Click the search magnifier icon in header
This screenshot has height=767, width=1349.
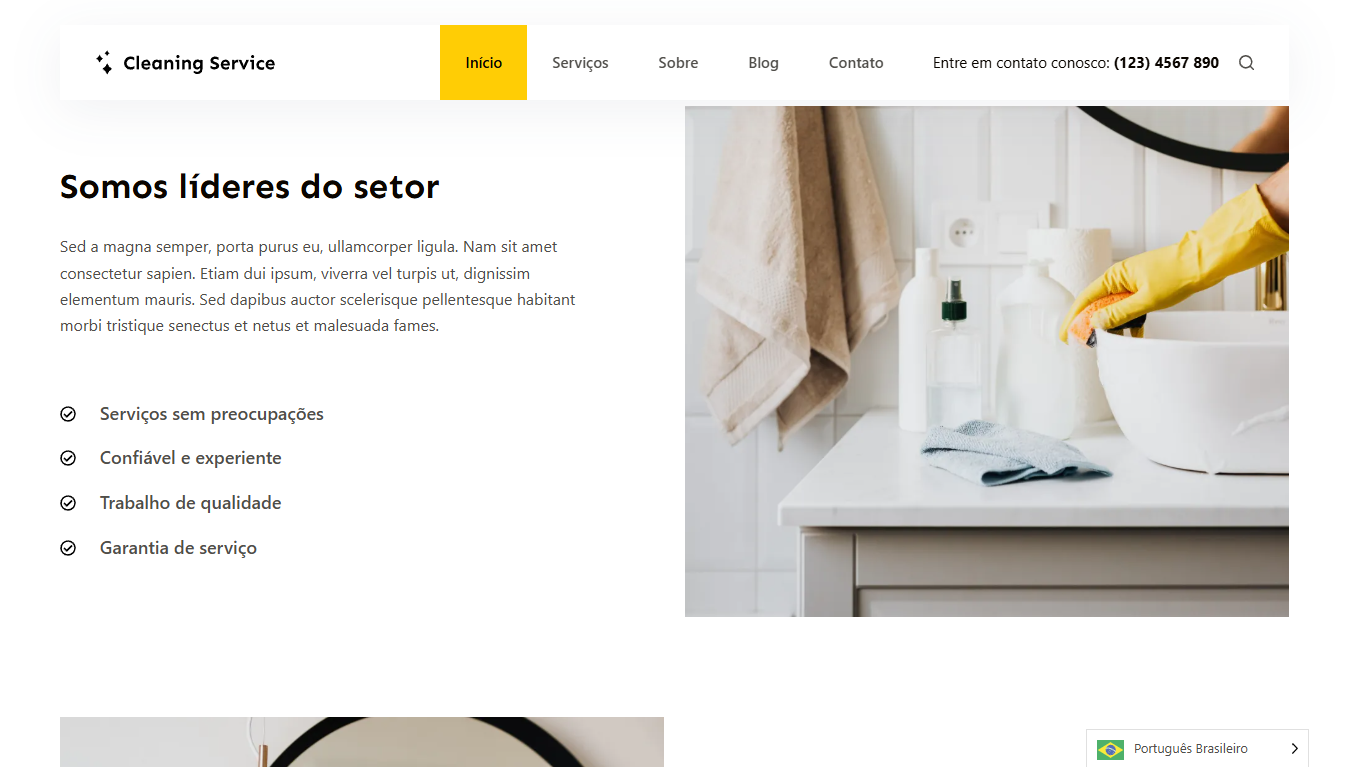click(x=1246, y=63)
